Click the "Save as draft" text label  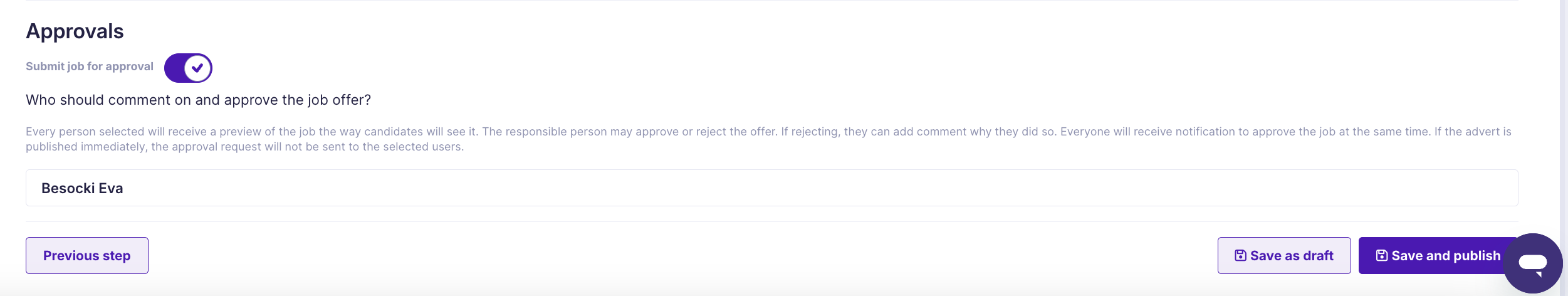coord(1291,256)
